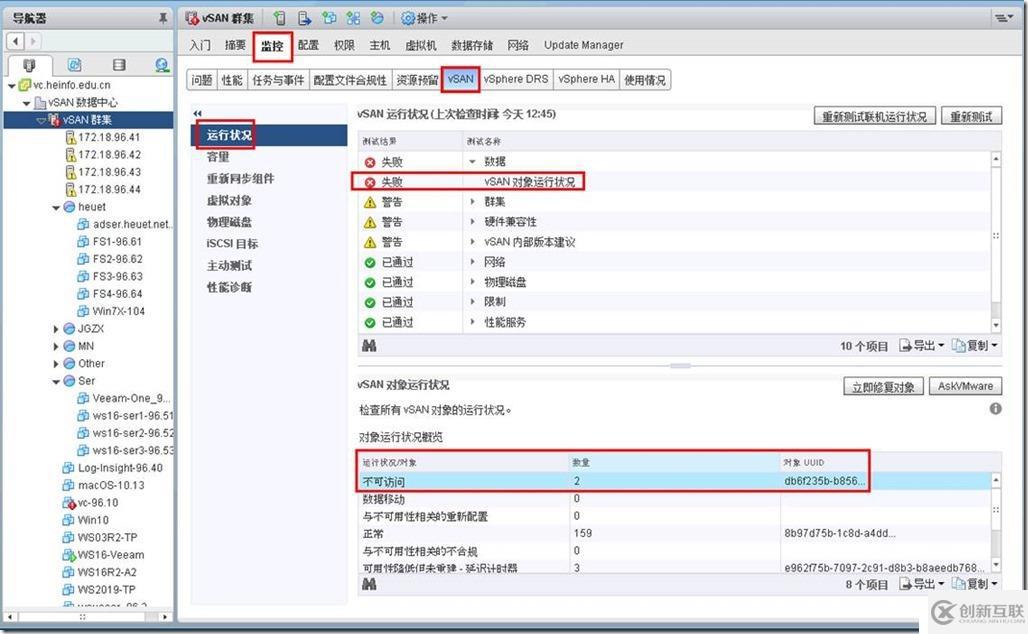Switch to the 性能 sub-tab

(231, 80)
